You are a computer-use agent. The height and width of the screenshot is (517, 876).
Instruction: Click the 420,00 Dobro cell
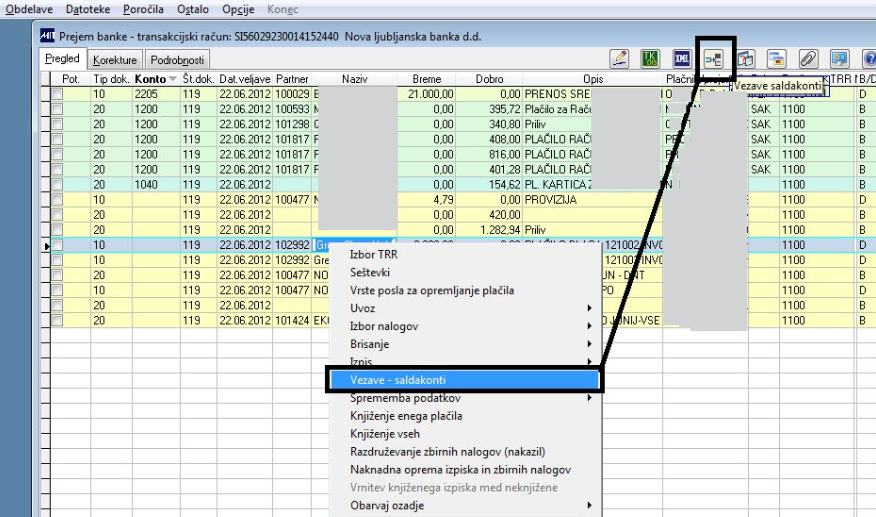pyautogui.click(x=489, y=215)
